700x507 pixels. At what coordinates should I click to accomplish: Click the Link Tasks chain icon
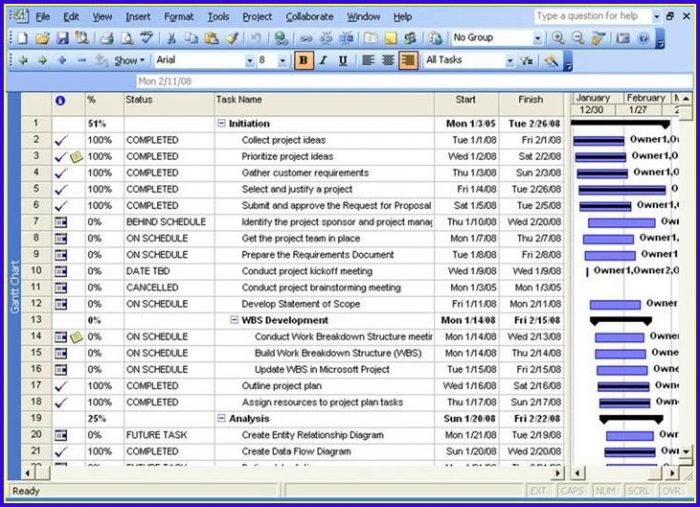[x=306, y=38]
